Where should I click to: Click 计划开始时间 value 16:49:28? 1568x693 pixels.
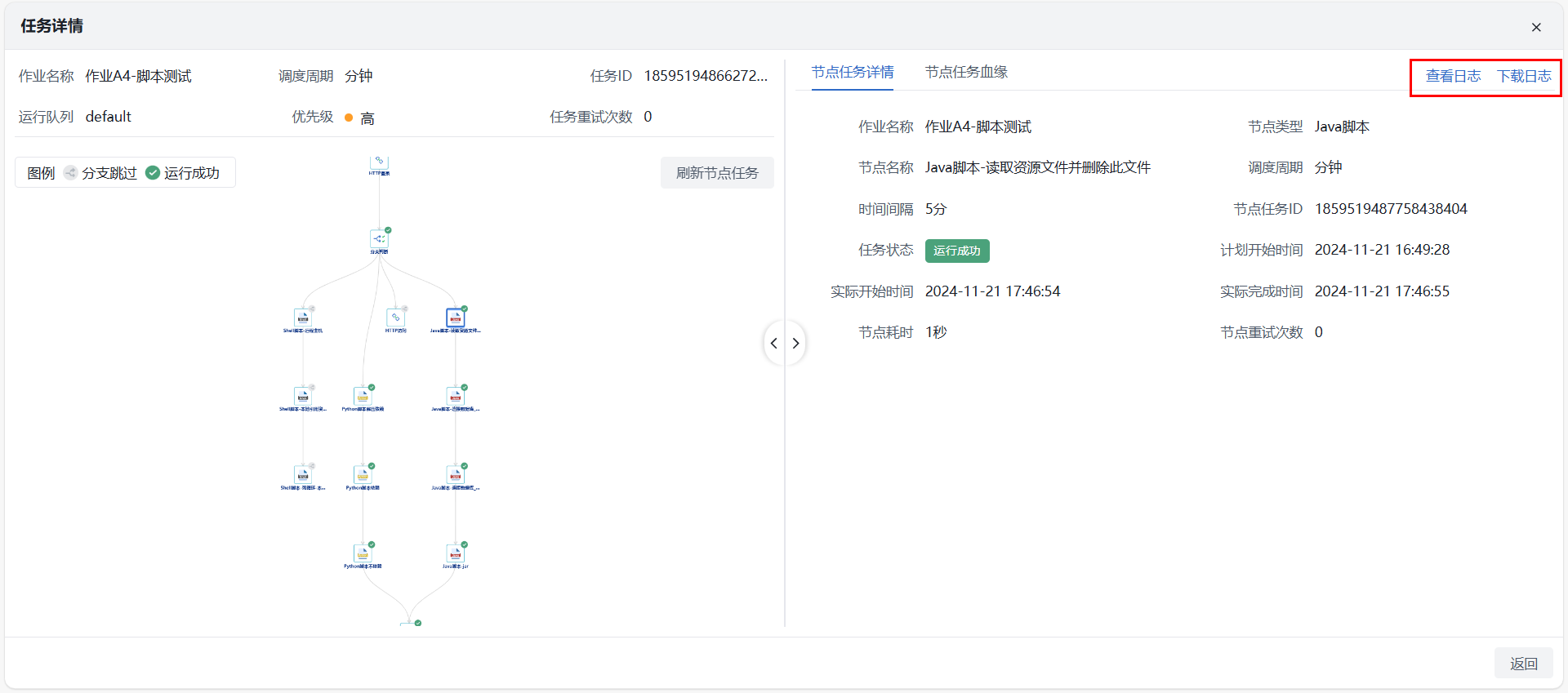[1382, 250]
